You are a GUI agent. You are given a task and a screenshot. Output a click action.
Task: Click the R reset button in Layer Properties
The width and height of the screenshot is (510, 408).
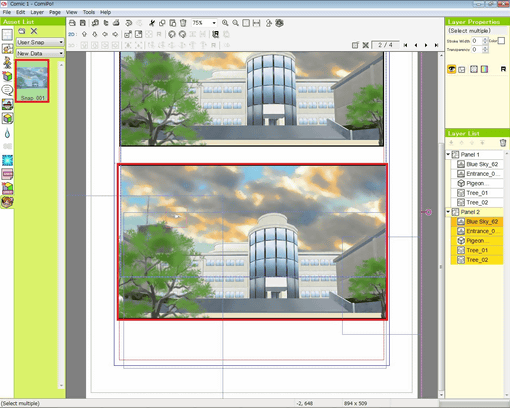(503, 69)
